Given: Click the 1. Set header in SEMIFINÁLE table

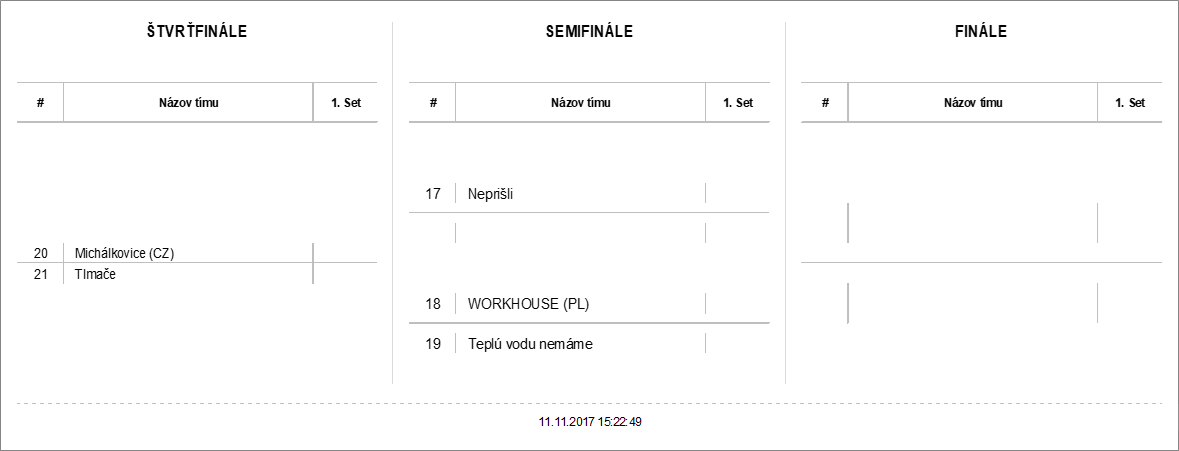Looking at the screenshot, I should click(738, 102).
